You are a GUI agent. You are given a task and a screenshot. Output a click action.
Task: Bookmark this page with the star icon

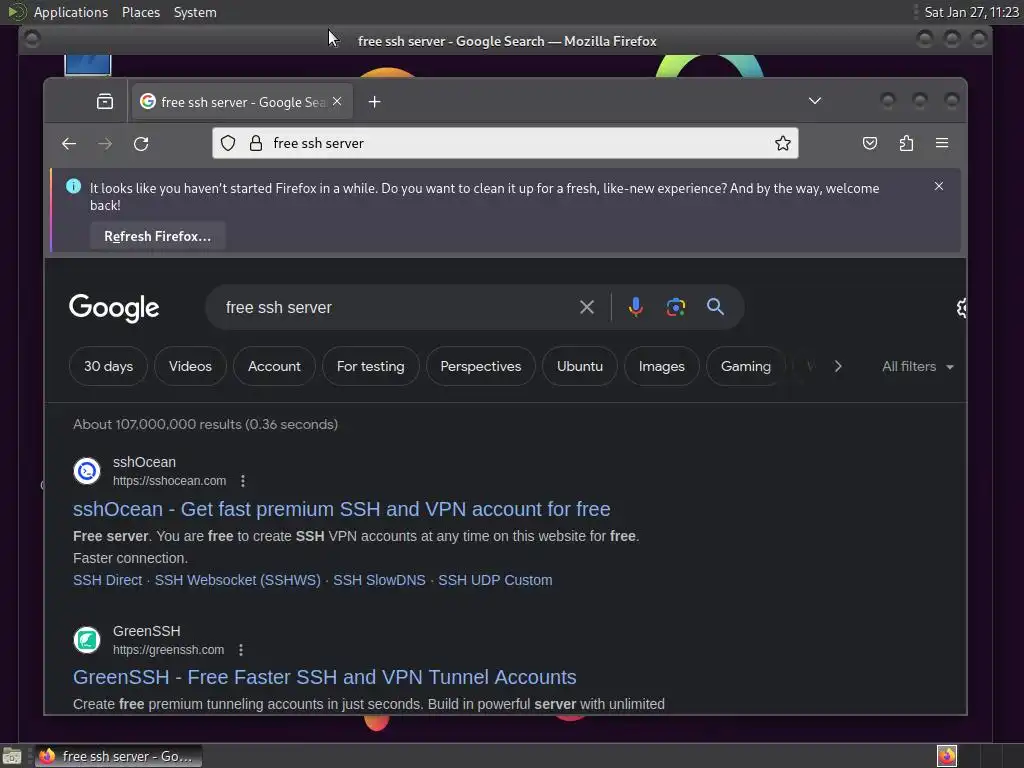tap(783, 143)
